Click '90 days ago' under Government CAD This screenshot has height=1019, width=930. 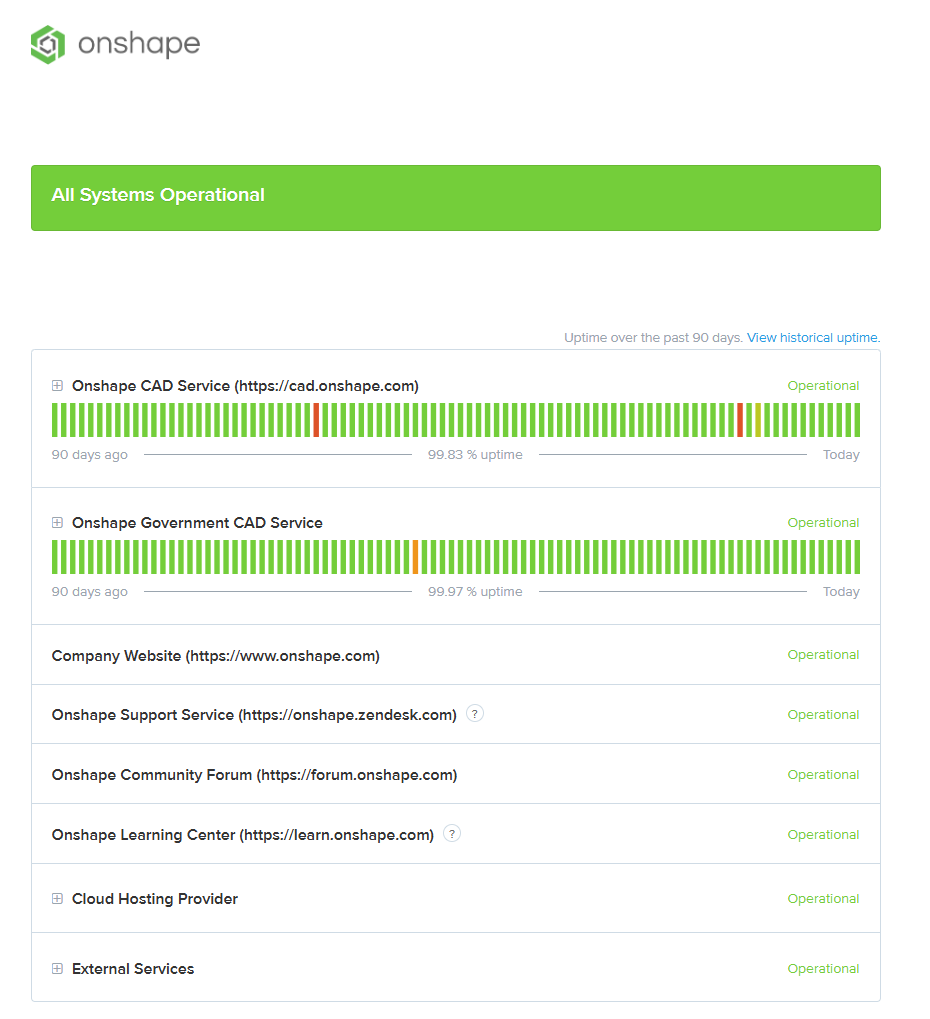(x=90, y=592)
